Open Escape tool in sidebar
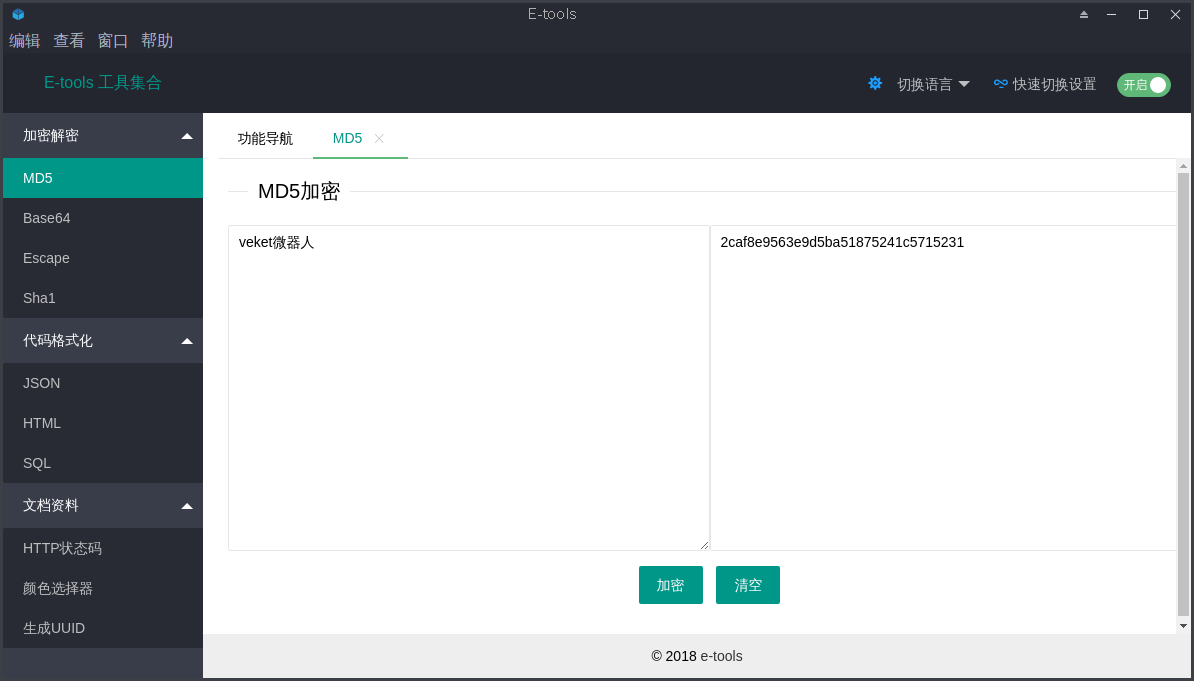Image resolution: width=1194 pixels, height=681 pixels. 103,258
